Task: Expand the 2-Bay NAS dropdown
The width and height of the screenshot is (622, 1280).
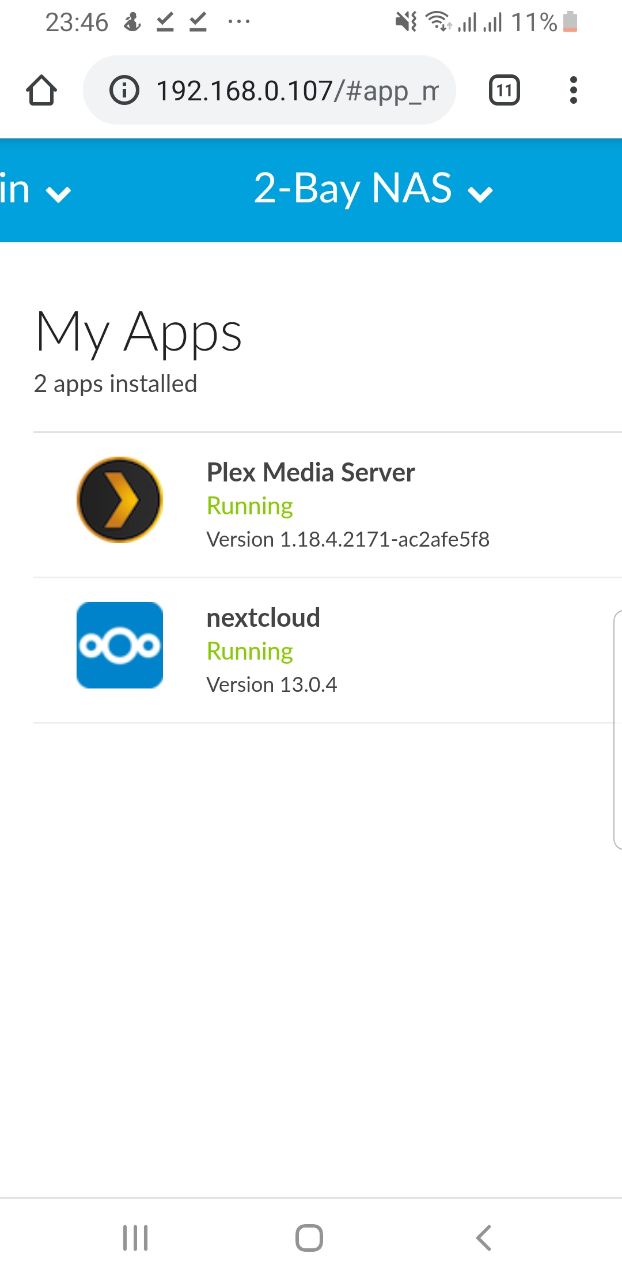Action: pyautogui.click(x=374, y=189)
